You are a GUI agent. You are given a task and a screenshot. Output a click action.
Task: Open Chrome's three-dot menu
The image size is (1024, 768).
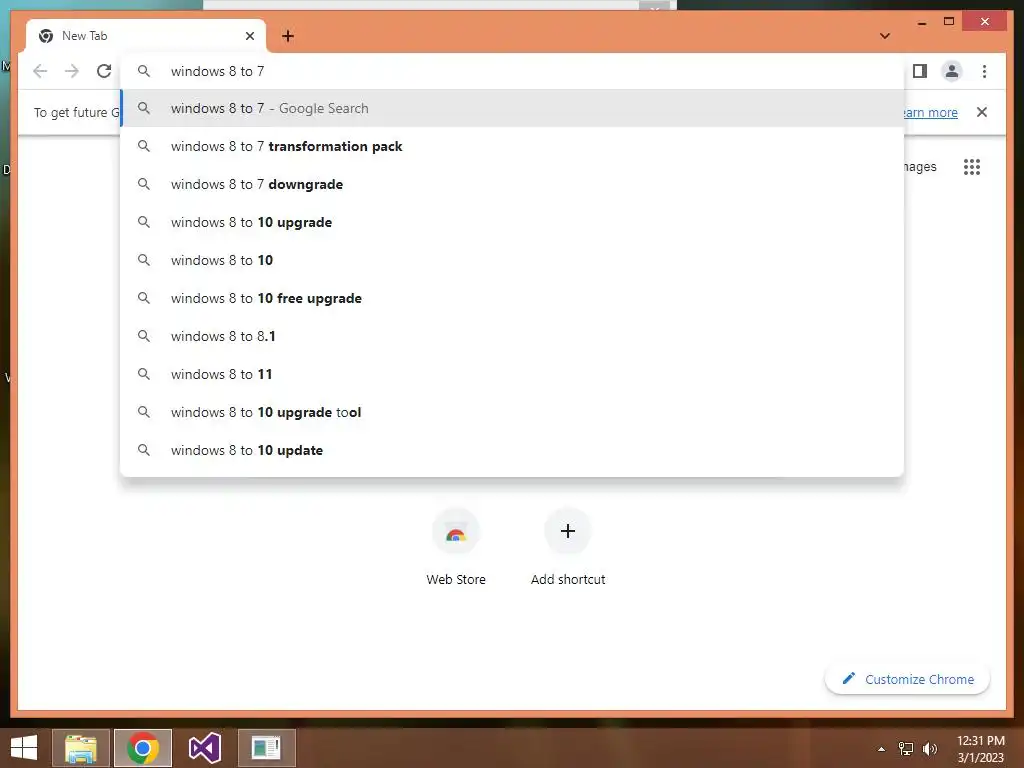click(984, 71)
